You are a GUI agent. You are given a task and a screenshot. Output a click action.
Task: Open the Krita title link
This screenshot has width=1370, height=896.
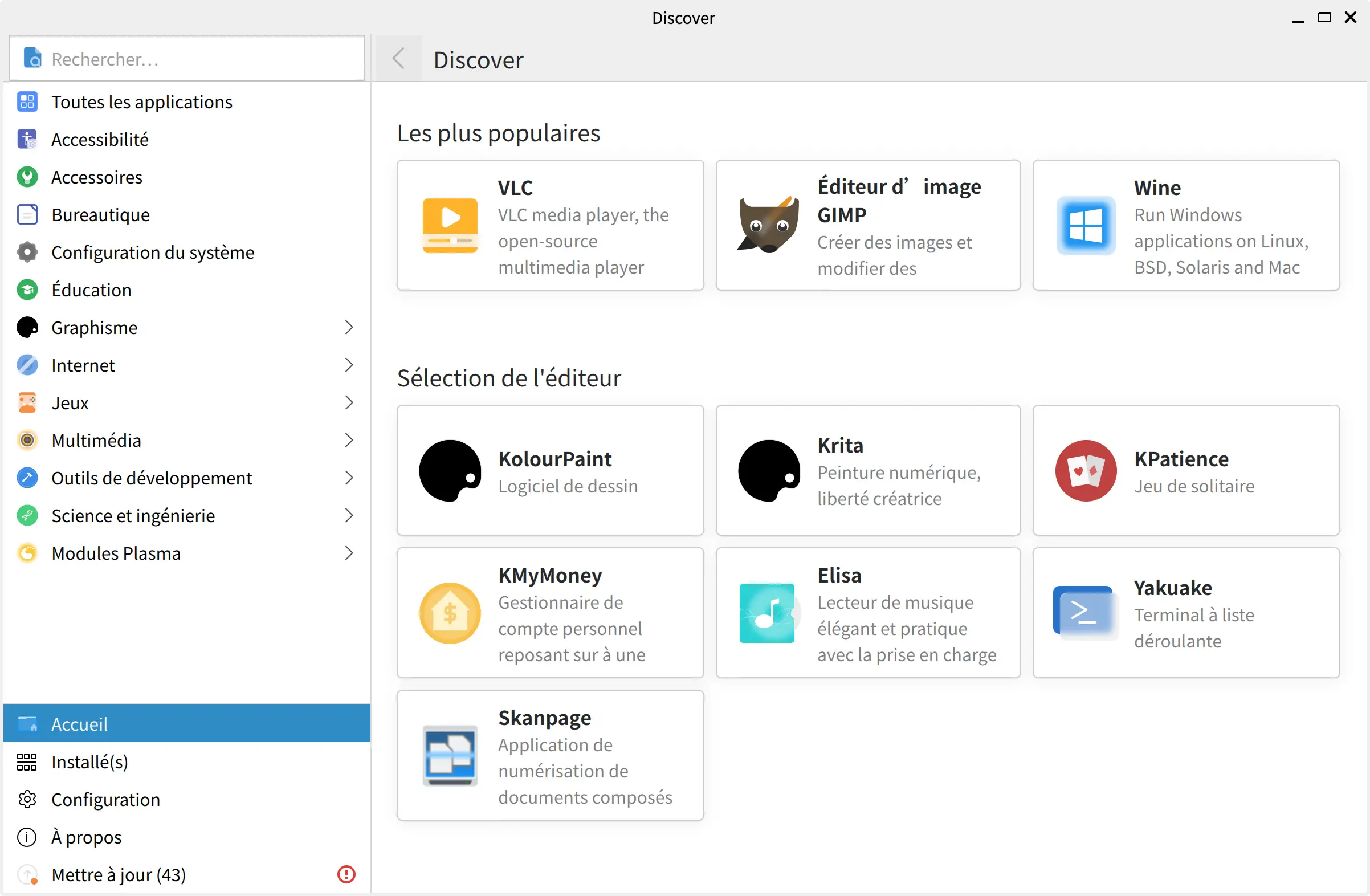pos(841,446)
